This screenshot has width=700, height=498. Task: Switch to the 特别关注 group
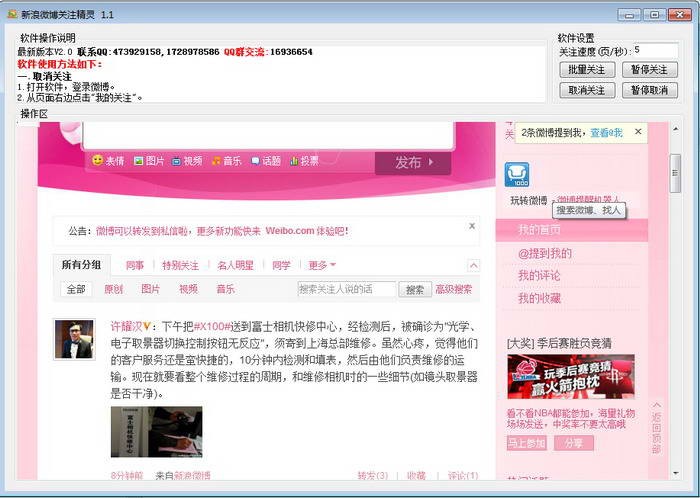point(180,266)
